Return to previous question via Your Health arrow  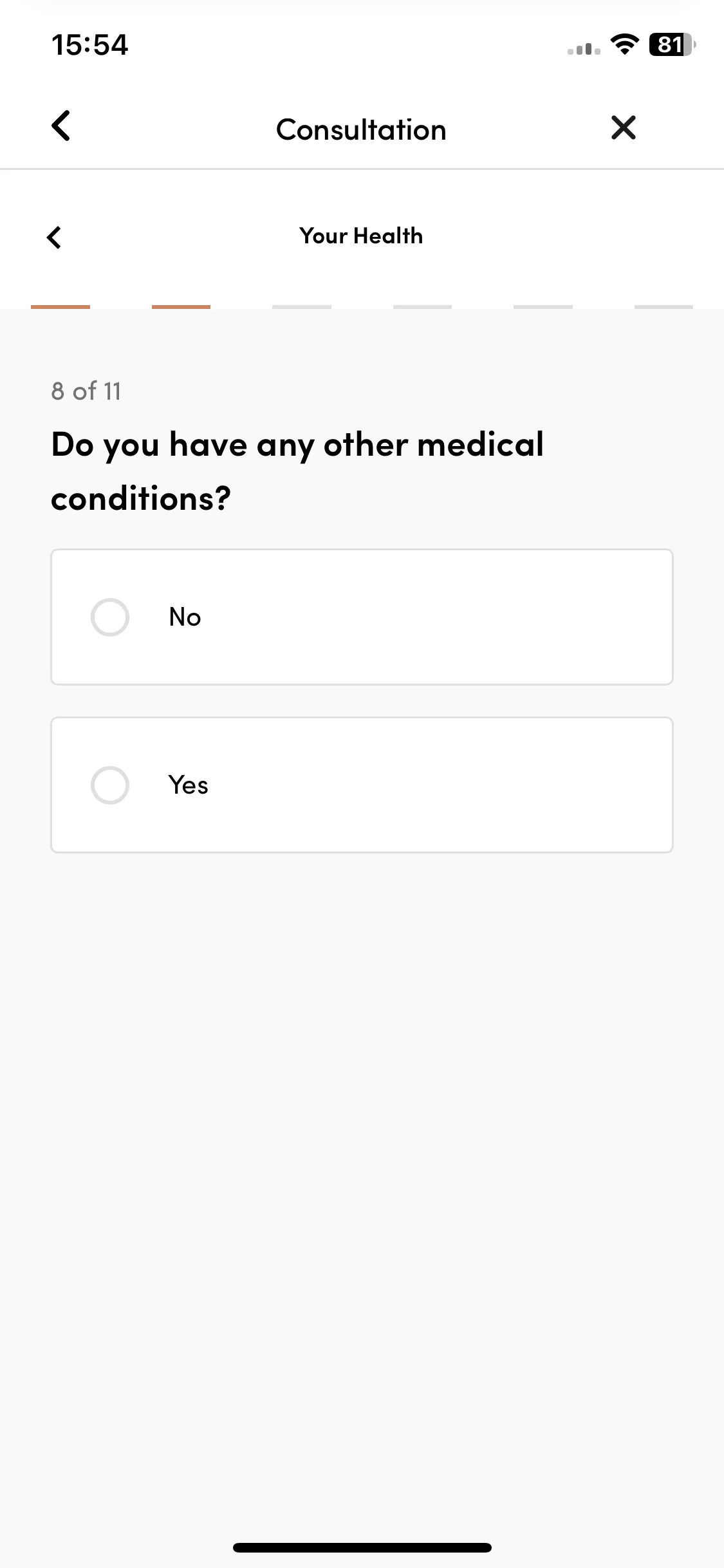click(x=54, y=237)
